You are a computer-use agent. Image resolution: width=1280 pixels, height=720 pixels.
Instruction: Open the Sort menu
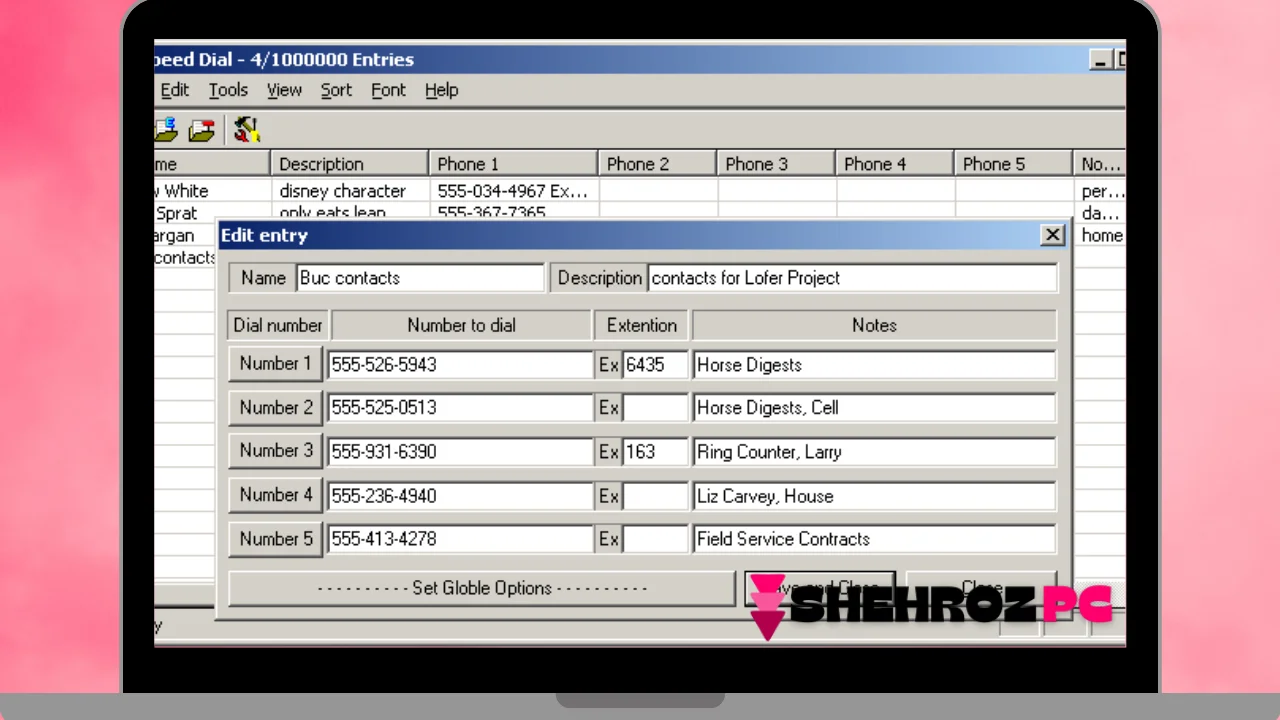[x=336, y=90]
